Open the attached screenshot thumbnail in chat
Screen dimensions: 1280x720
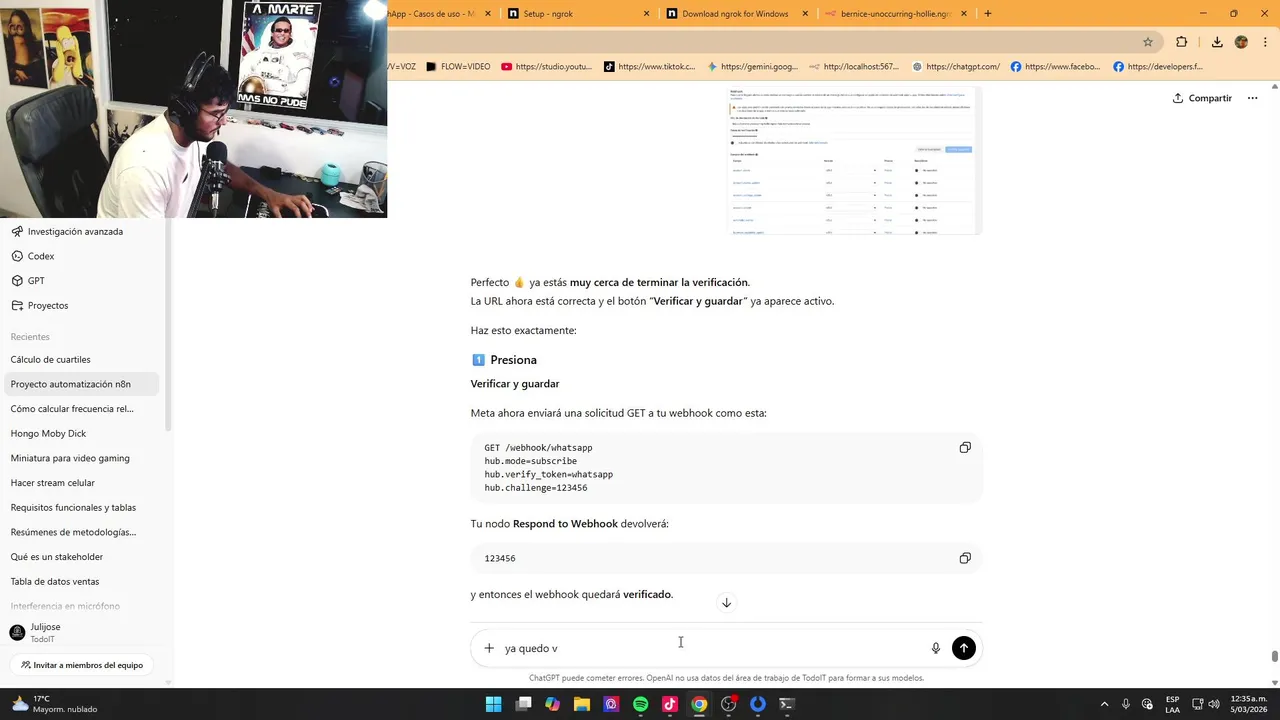pyautogui.click(x=855, y=160)
